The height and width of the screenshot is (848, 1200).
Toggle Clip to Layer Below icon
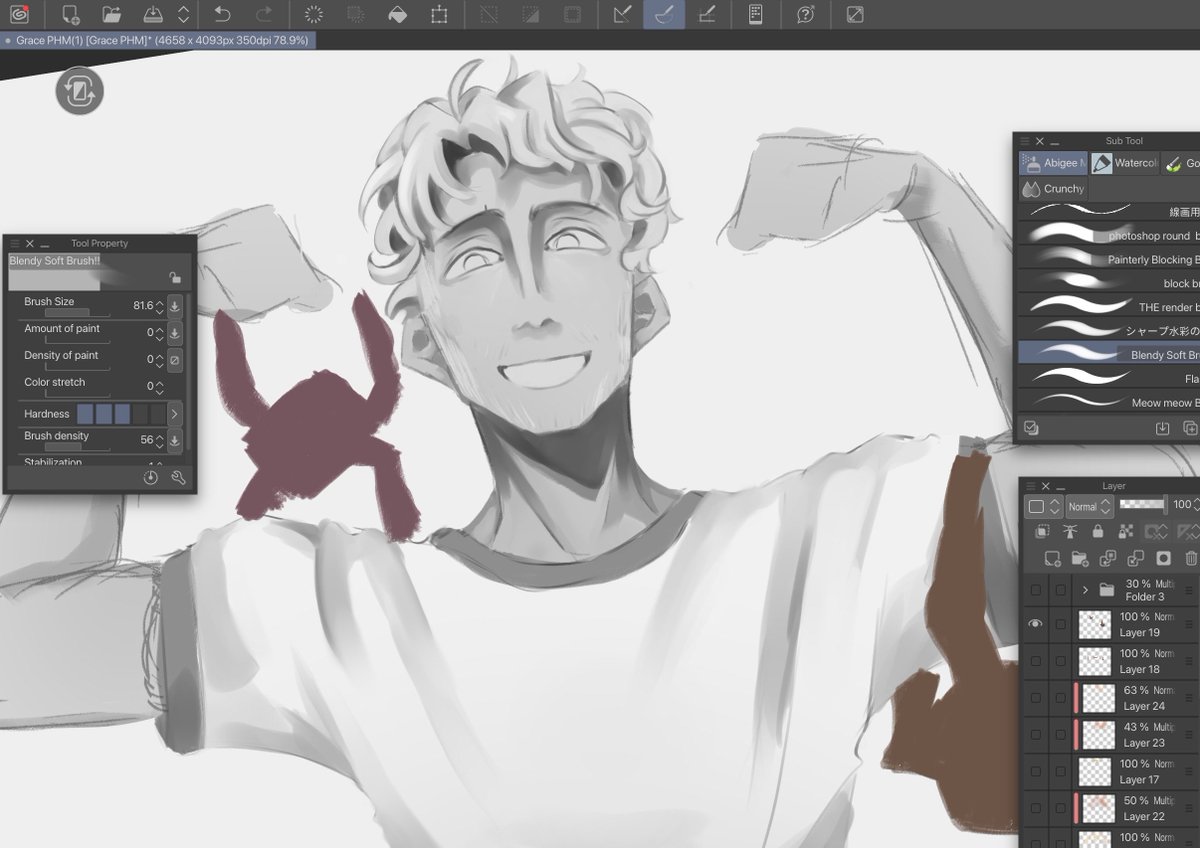[1043, 532]
